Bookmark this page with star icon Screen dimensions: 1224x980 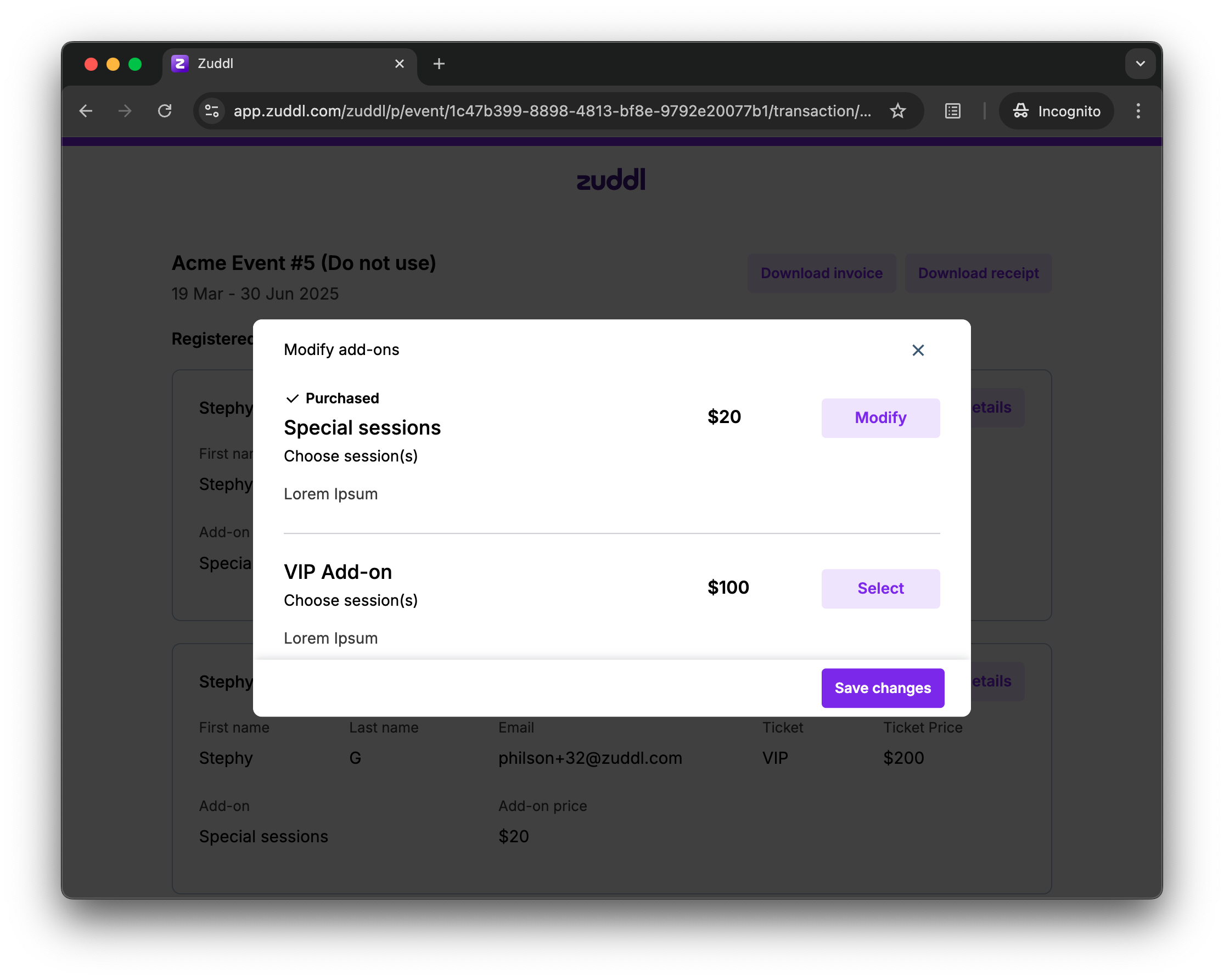[x=897, y=111]
